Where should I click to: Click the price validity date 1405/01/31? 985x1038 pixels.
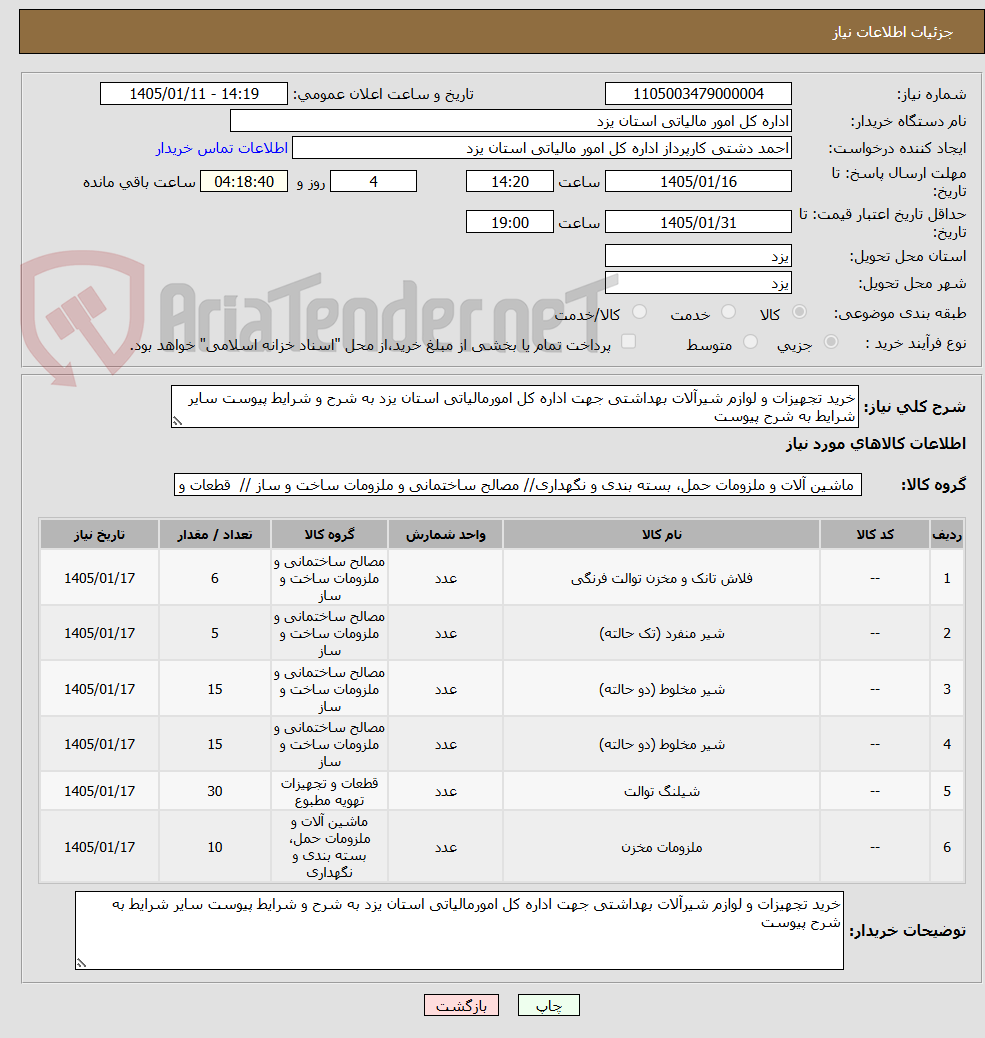click(x=698, y=222)
